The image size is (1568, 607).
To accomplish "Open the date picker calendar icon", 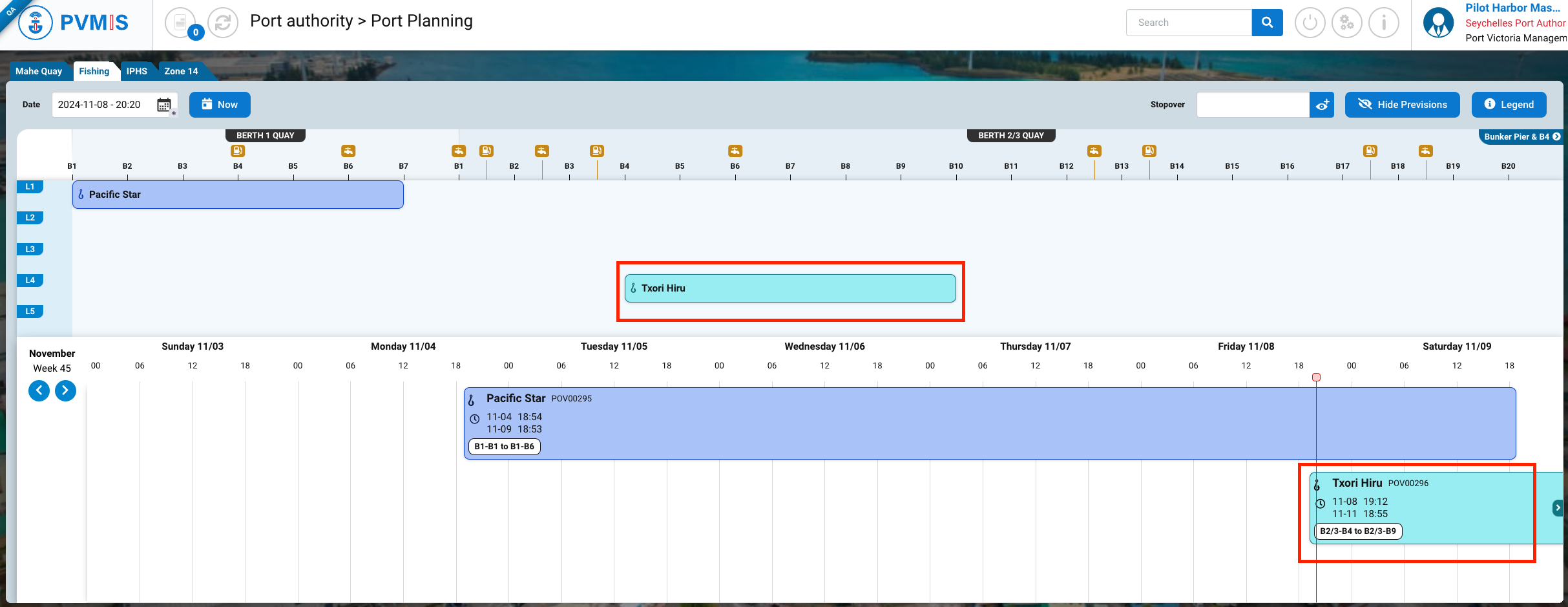I will (x=164, y=105).
